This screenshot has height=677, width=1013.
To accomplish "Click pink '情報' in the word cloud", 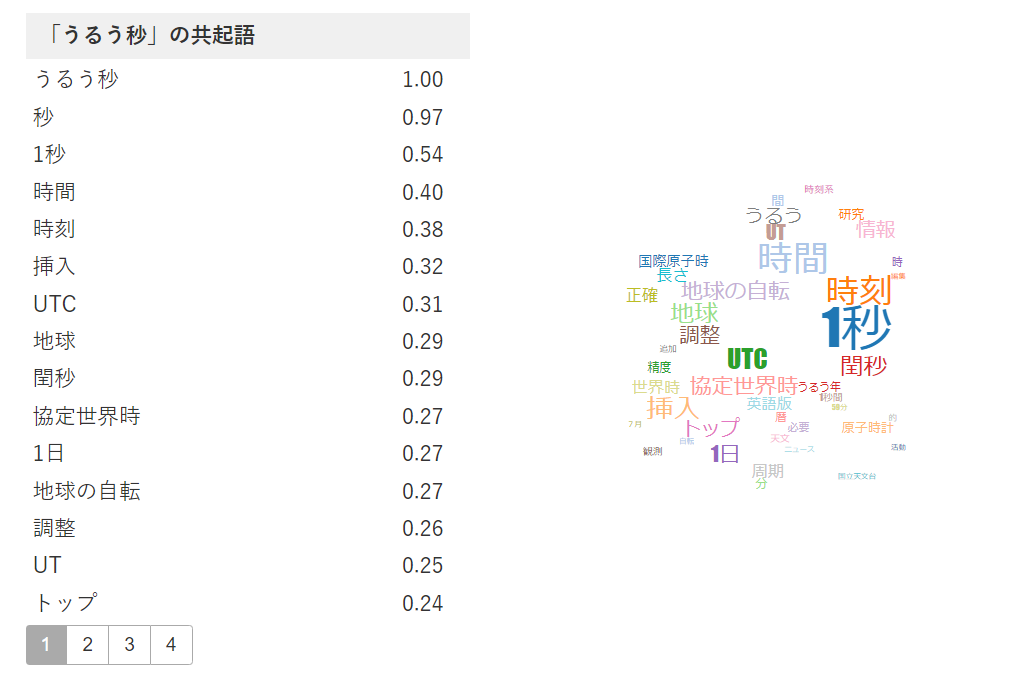I will pyautogui.click(x=876, y=229).
